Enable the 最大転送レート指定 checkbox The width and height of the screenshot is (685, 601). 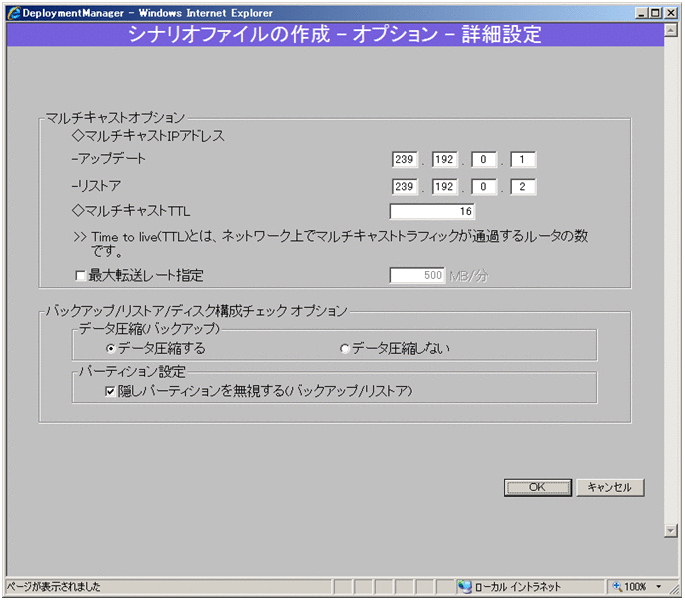80,276
